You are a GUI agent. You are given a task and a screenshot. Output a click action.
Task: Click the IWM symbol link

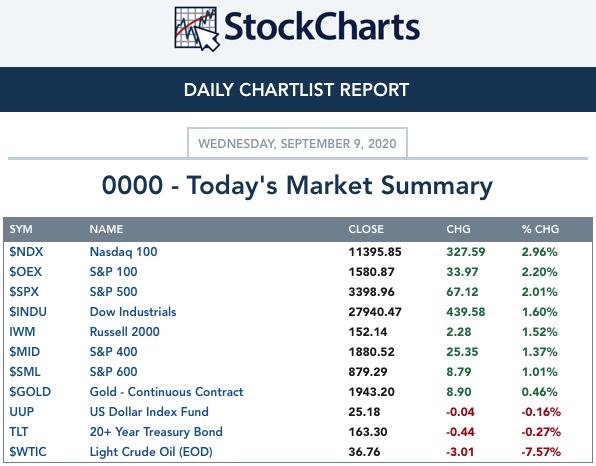pos(22,331)
